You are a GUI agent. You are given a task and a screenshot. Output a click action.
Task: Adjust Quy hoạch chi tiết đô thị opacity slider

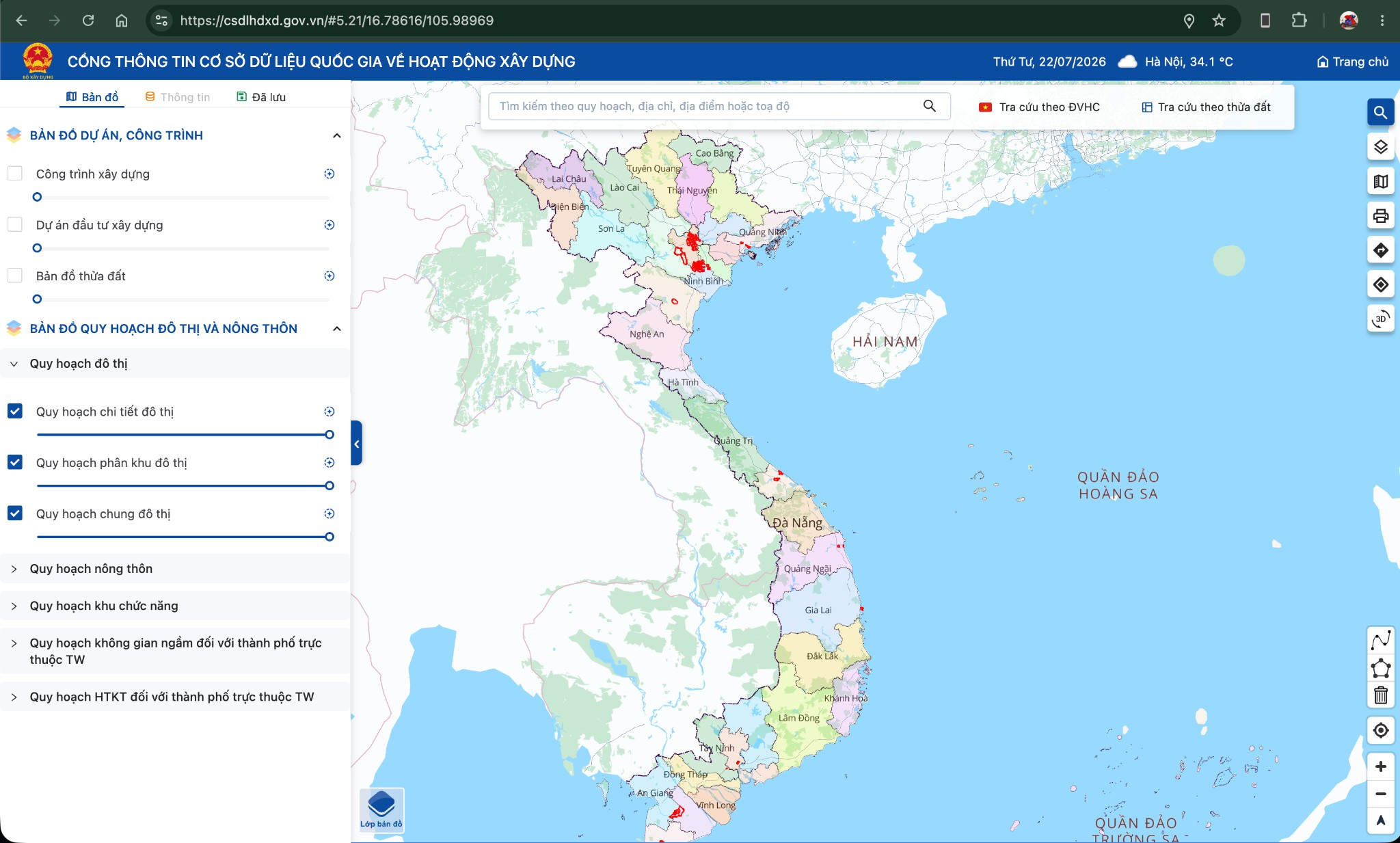click(x=183, y=435)
